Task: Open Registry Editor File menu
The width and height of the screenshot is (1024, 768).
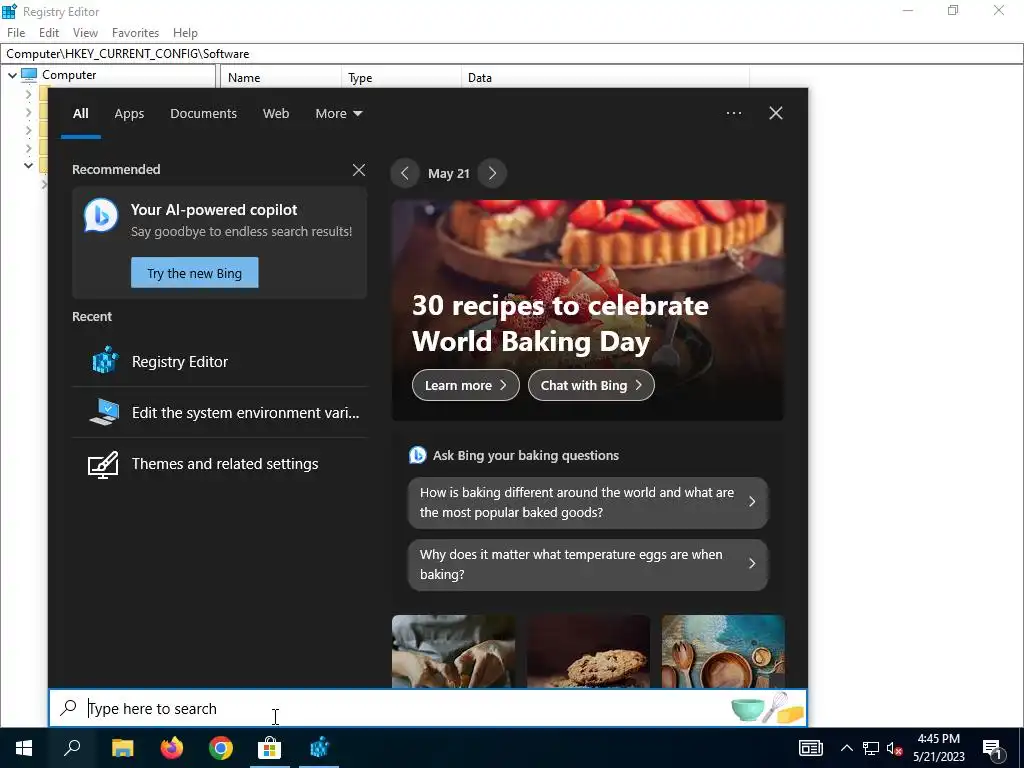Action: 16,33
